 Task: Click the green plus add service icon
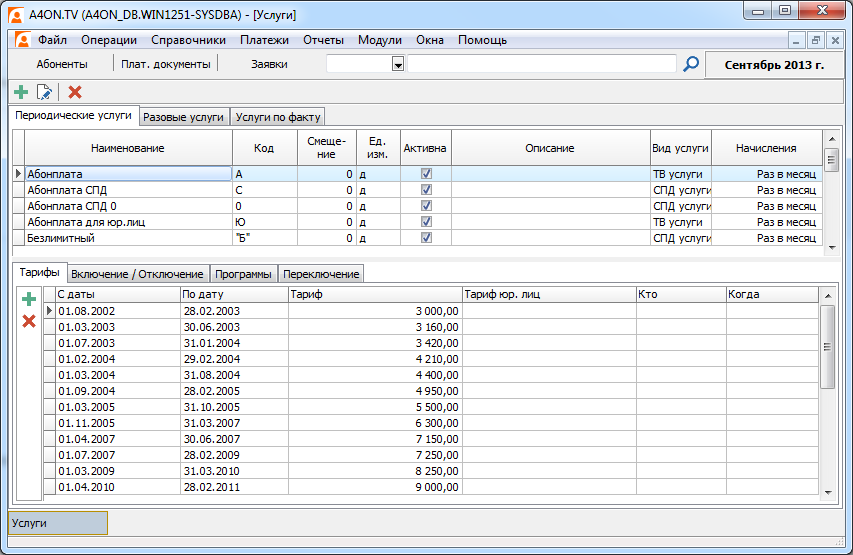point(20,92)
